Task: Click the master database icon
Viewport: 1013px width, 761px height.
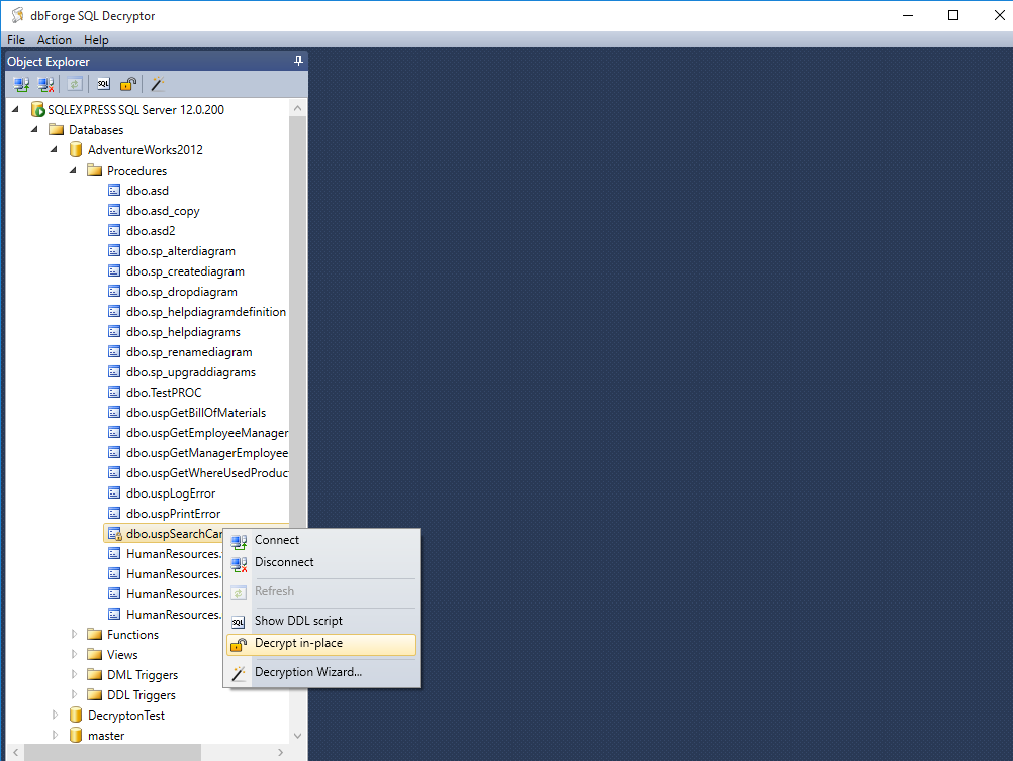Action: (76, 735)
